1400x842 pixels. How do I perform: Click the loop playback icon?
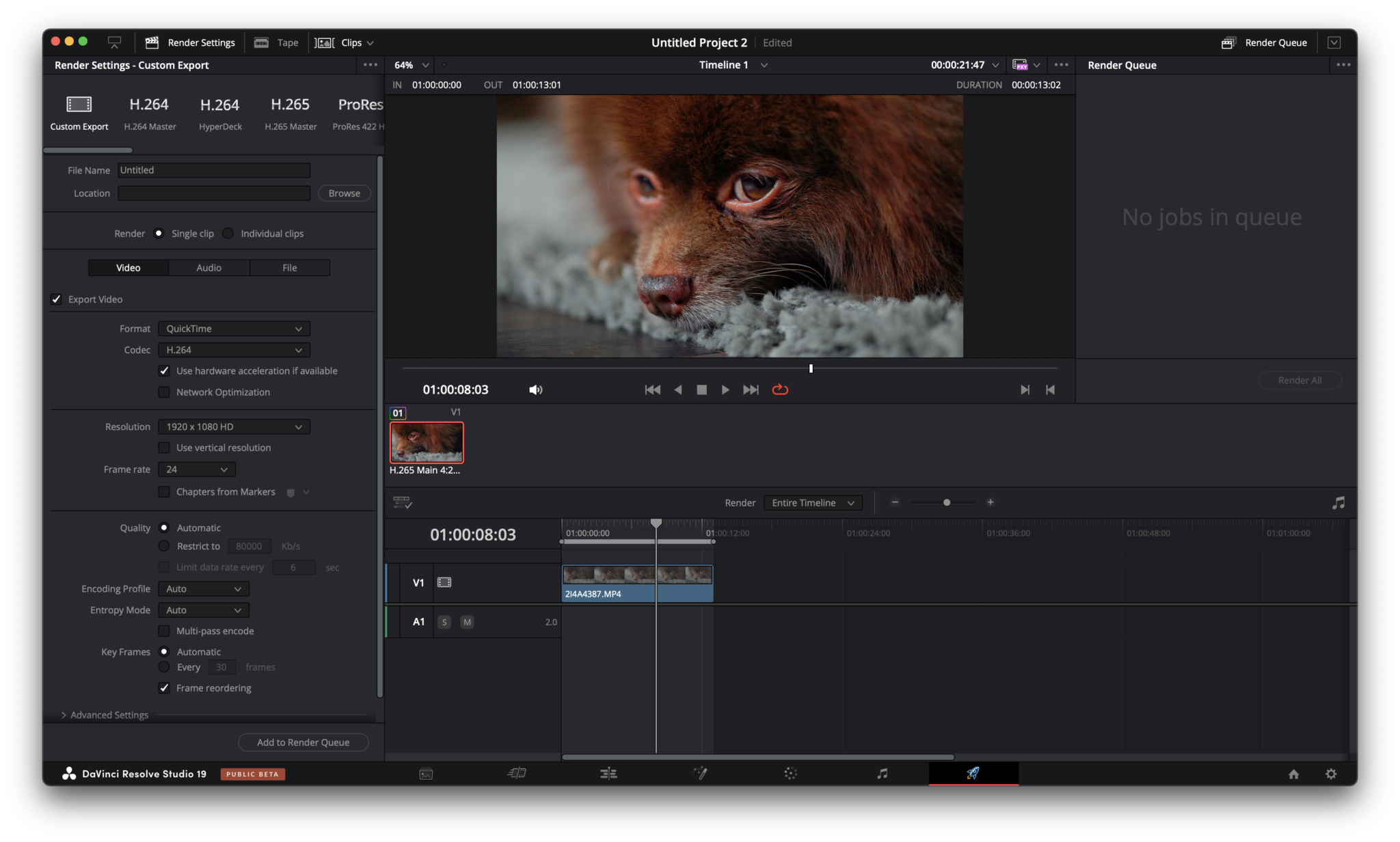(780, 390)
